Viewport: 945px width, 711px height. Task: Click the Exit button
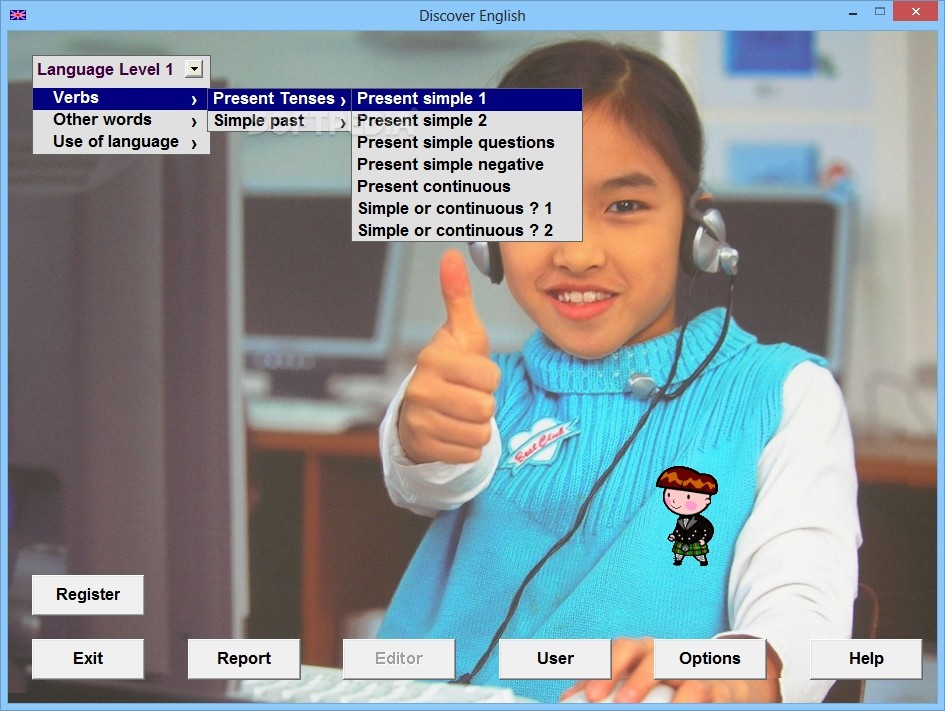(x=88, y=659)
